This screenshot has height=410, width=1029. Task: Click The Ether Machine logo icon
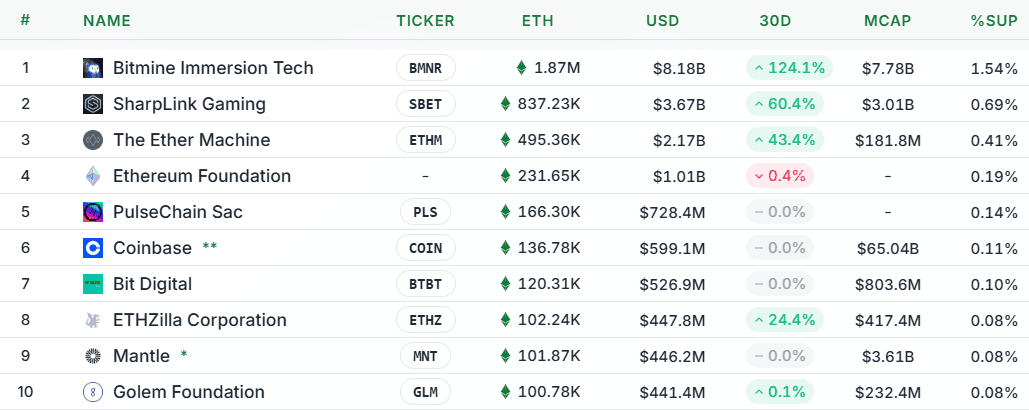pyautogui.click(x=92, y=140)
